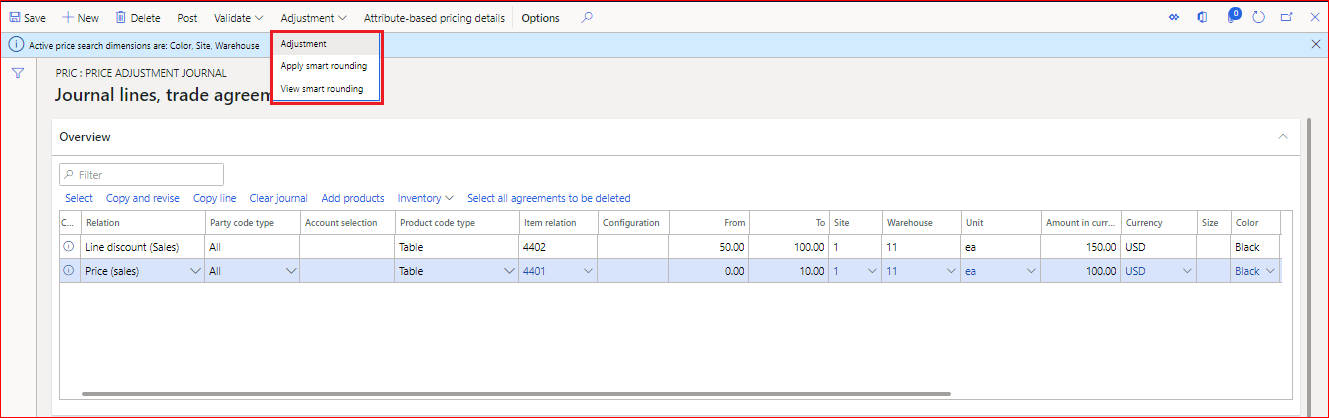Click the Configuration column header

[x=634, y=222]
